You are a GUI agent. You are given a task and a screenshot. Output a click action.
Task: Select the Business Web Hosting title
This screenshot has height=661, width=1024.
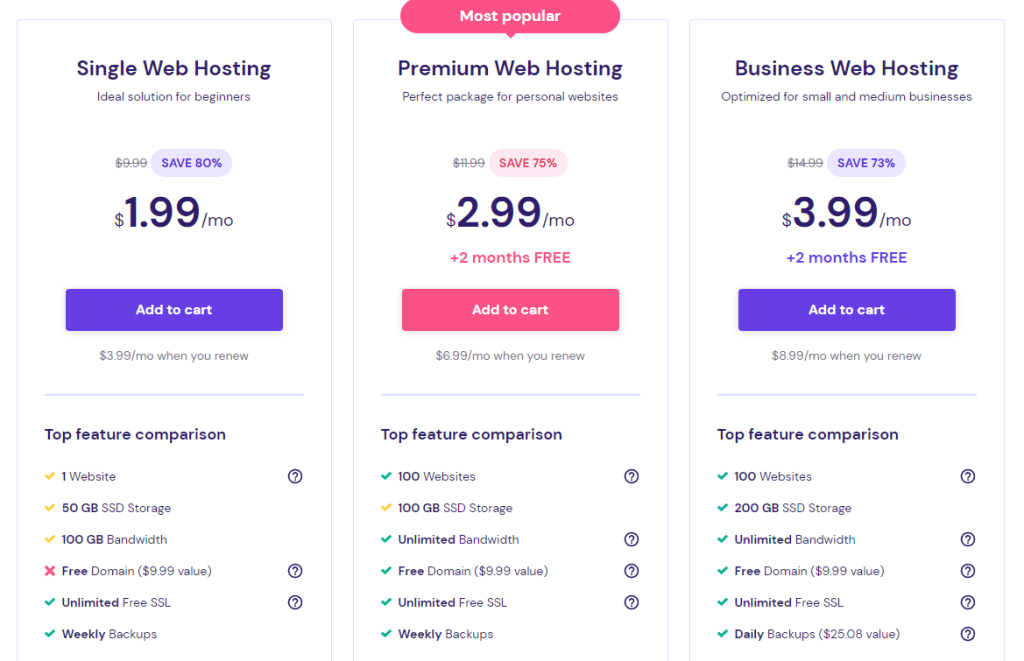846,68
